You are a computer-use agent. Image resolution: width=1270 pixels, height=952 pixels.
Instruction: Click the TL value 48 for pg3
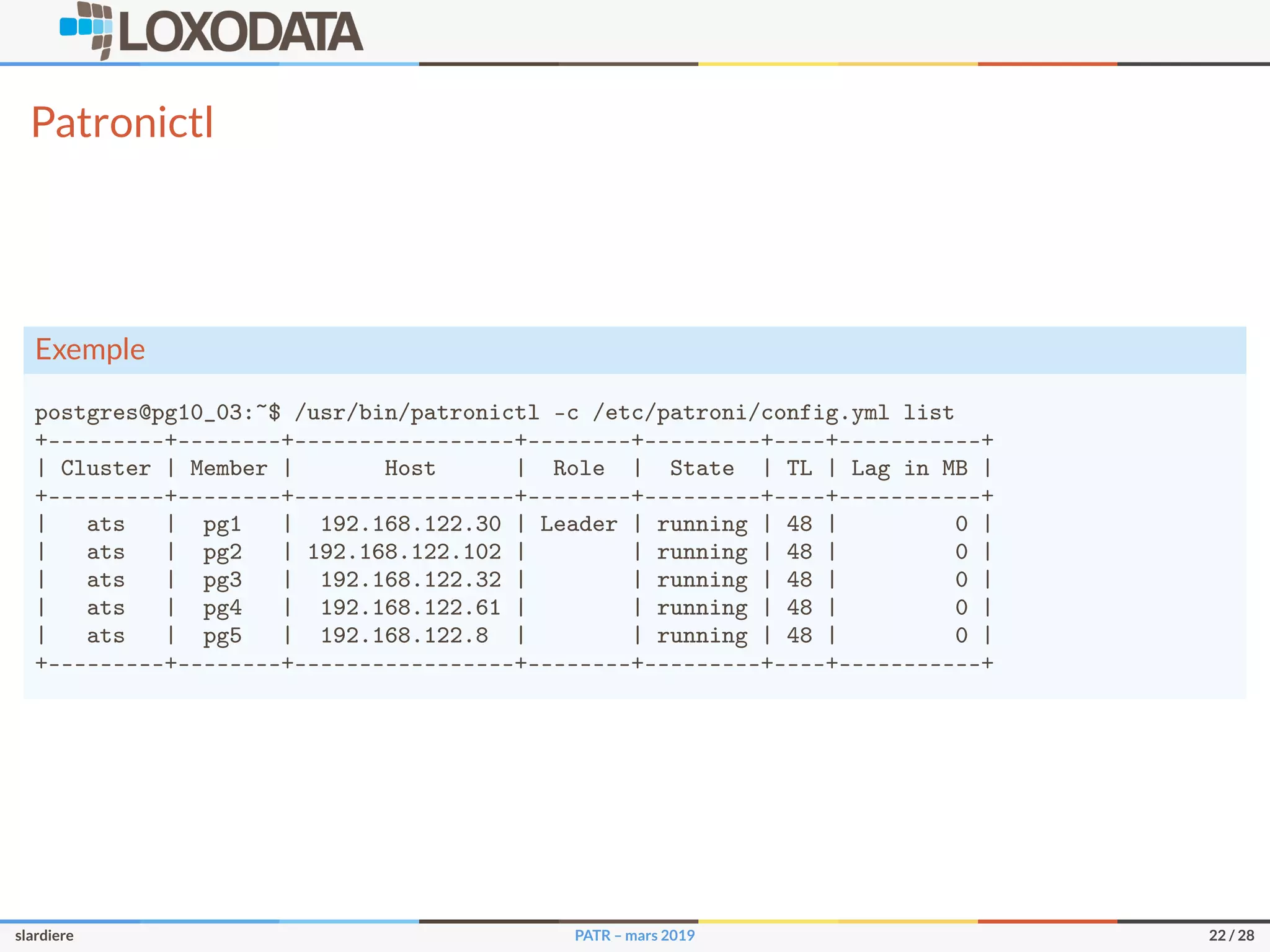click(799, 580)
